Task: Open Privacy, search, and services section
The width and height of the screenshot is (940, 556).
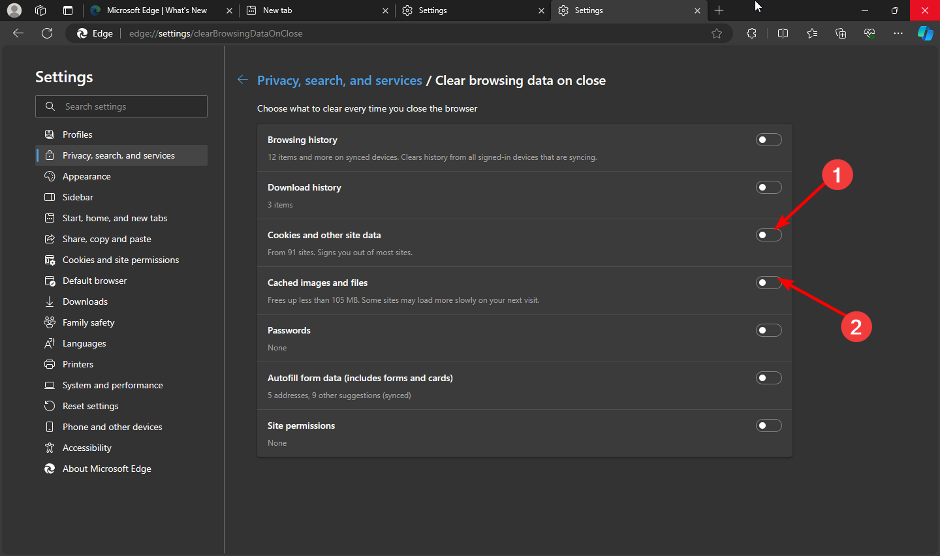Action: (x=122, y=155)
